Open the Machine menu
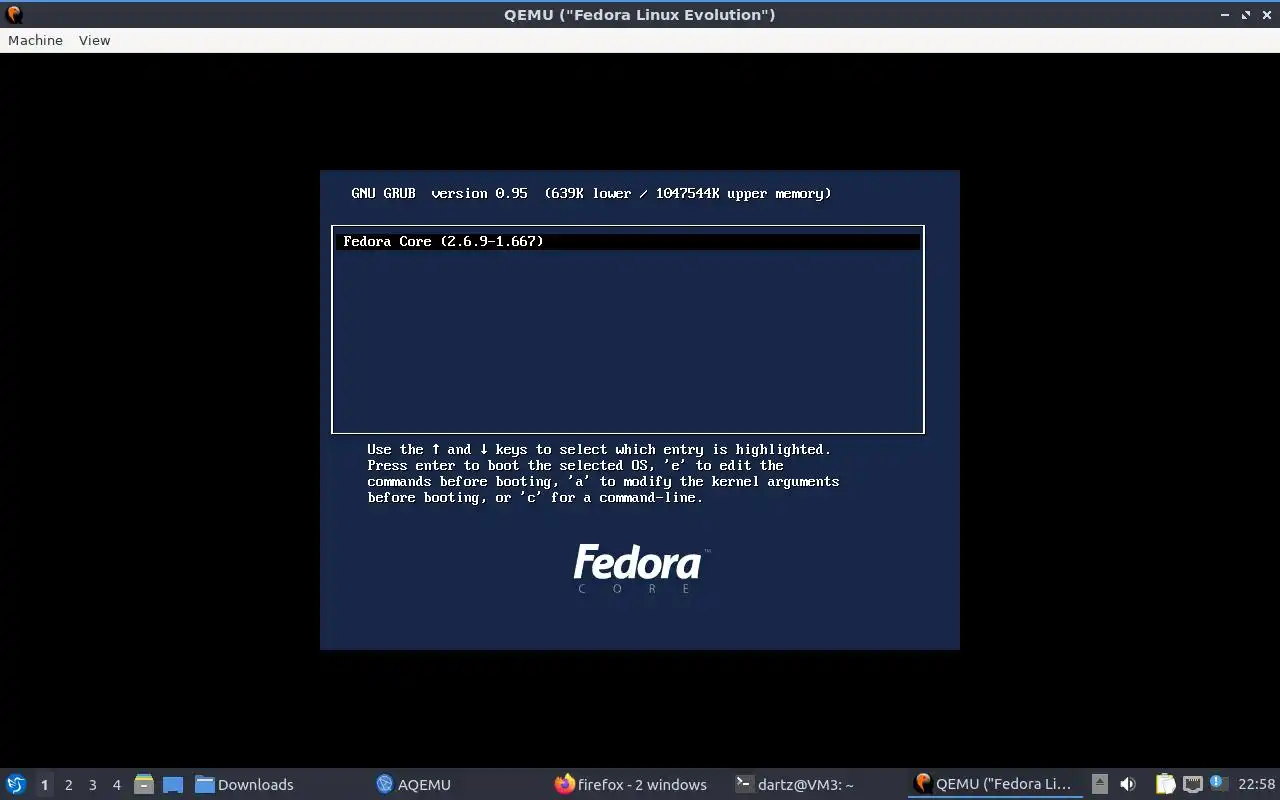Viewport: 1280px width, 800px height. click(35, 40)
